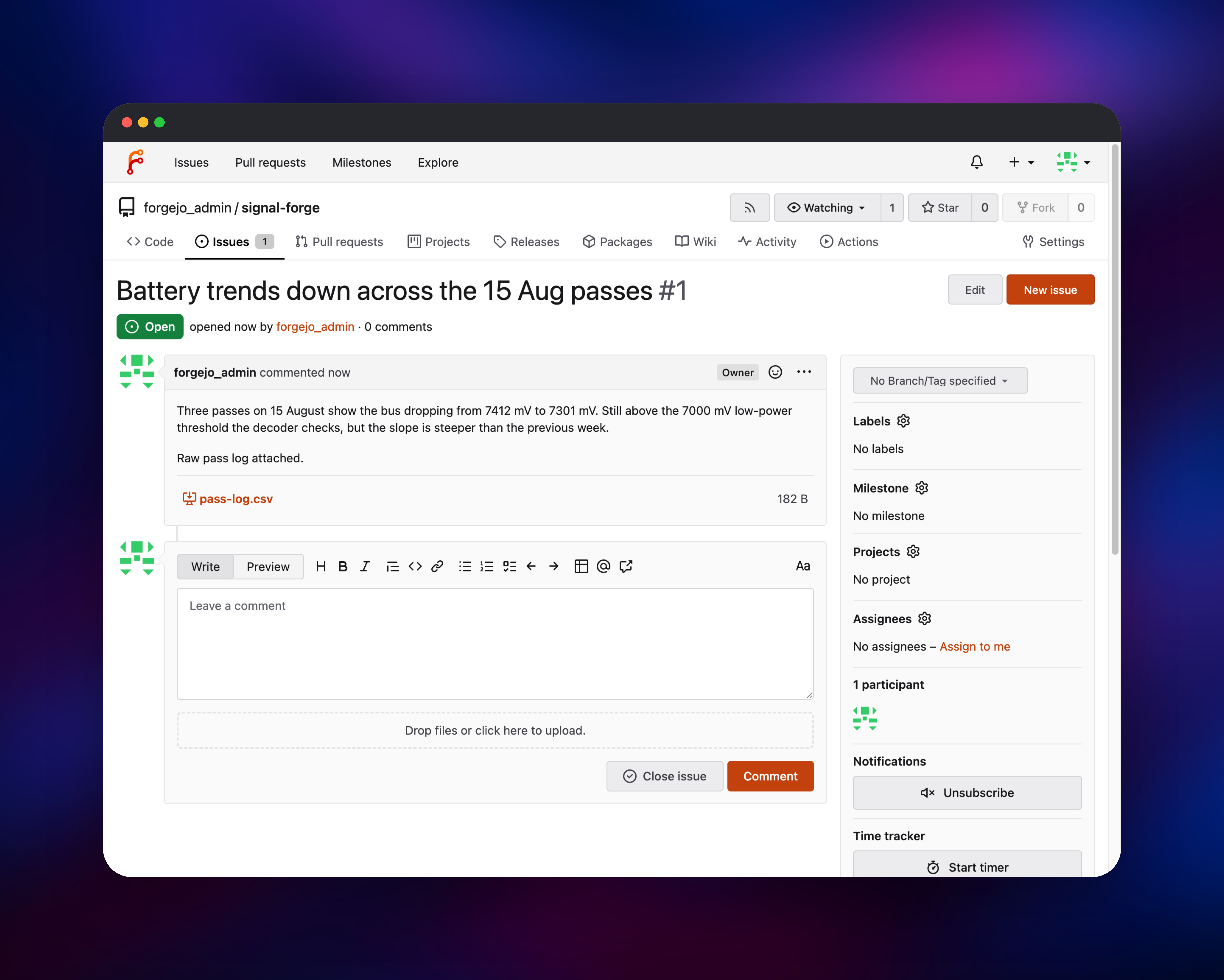The image size is (1224, 980).
Task: Open the Projects tab
Action: pyautogui.click(x=439, y=242)
